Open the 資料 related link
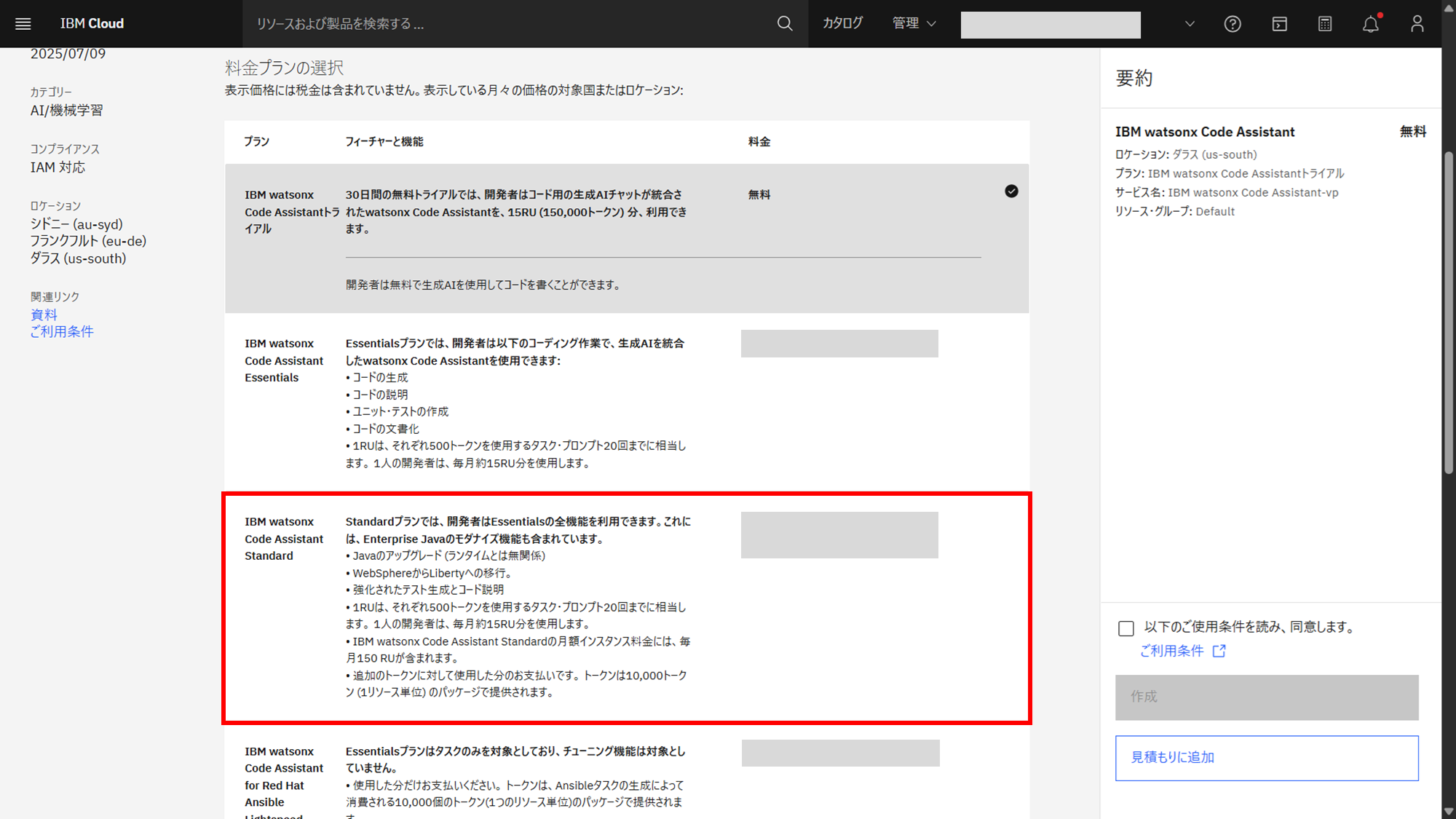Viewport: 1456px width, 819px height. [x=44, y=314]
